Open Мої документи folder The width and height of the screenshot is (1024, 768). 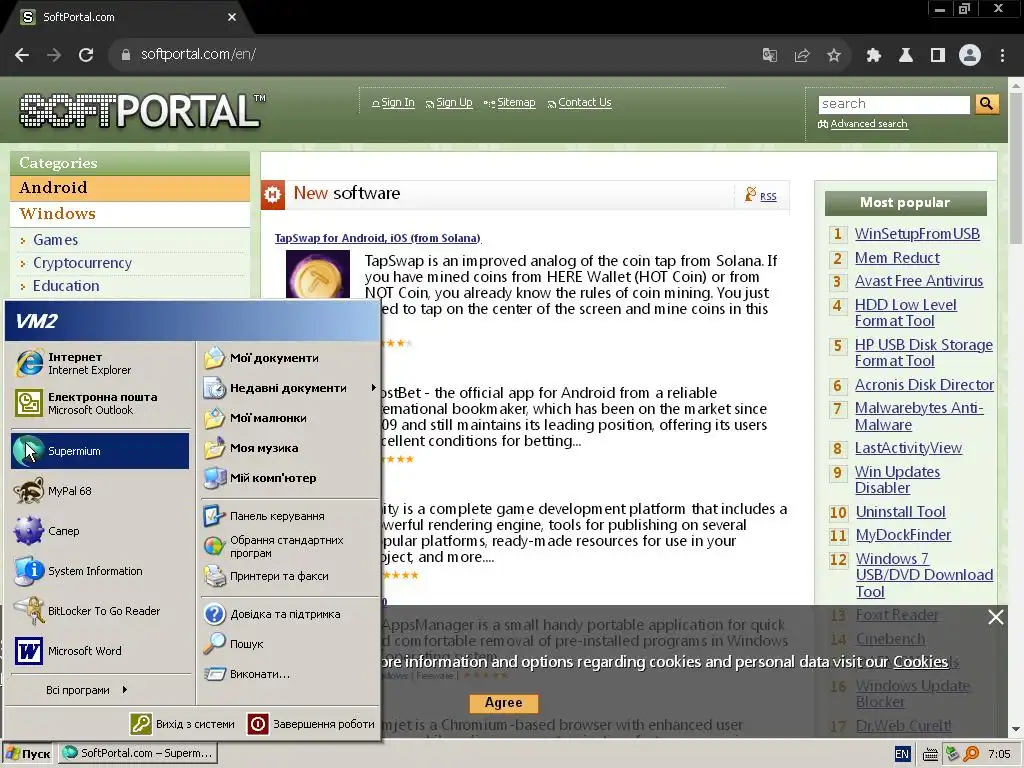289,358
